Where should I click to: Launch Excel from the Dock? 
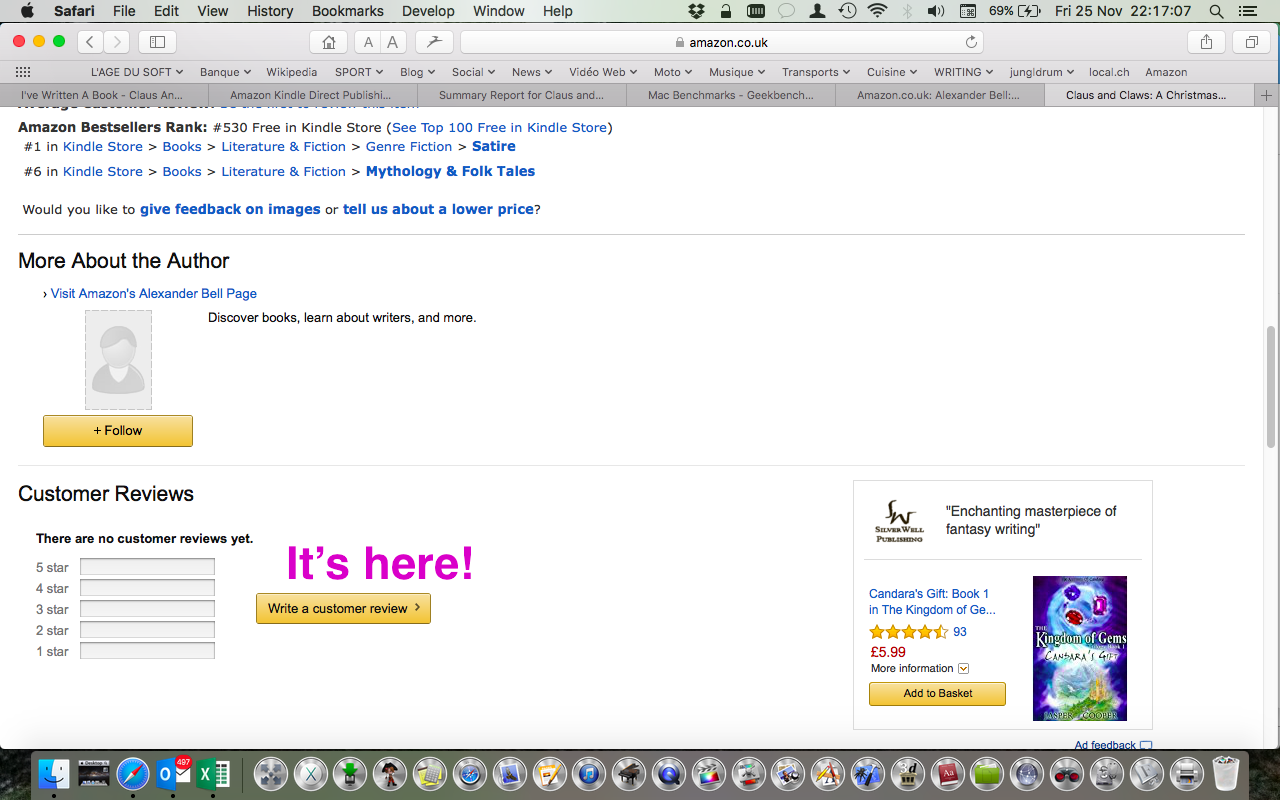(213, 774)
